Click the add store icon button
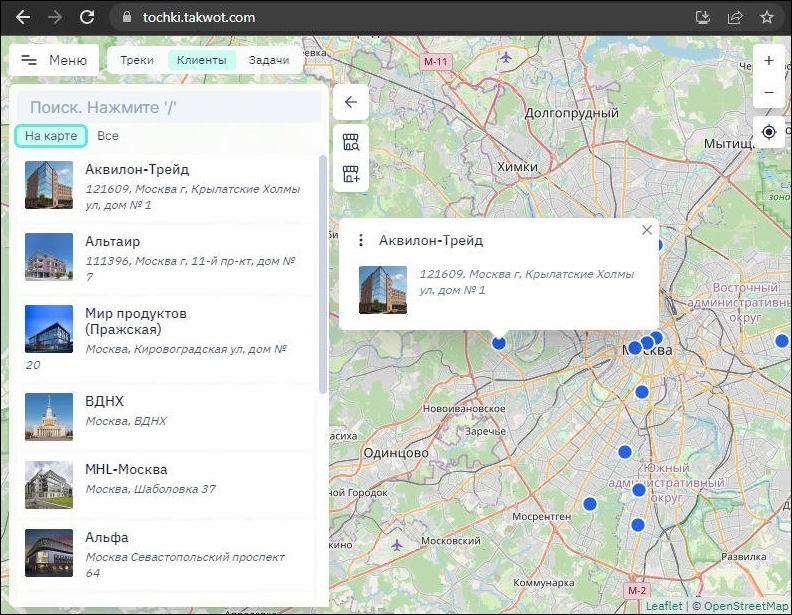The width and height of the screenshot is (792, 615). click(351, 174)
